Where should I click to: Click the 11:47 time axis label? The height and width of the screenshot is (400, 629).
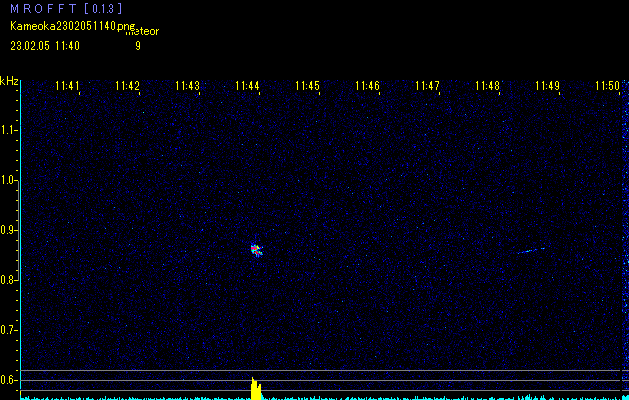(x=427, y=85)
